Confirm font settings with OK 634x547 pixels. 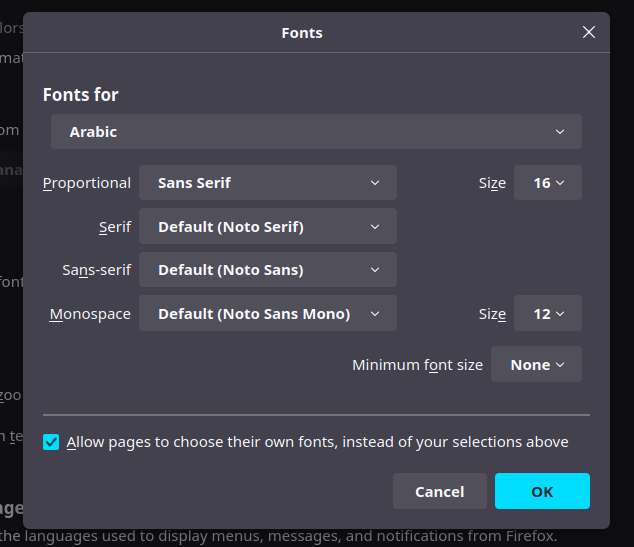click(x=542, y=491)
